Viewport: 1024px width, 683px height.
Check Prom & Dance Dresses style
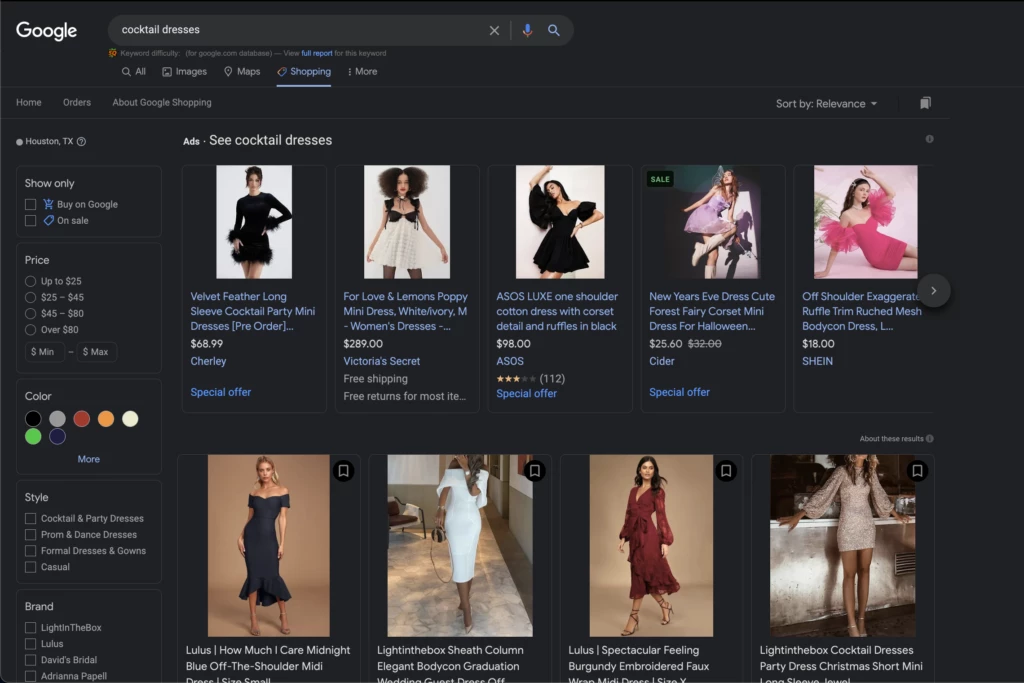(x=30, y=535)
